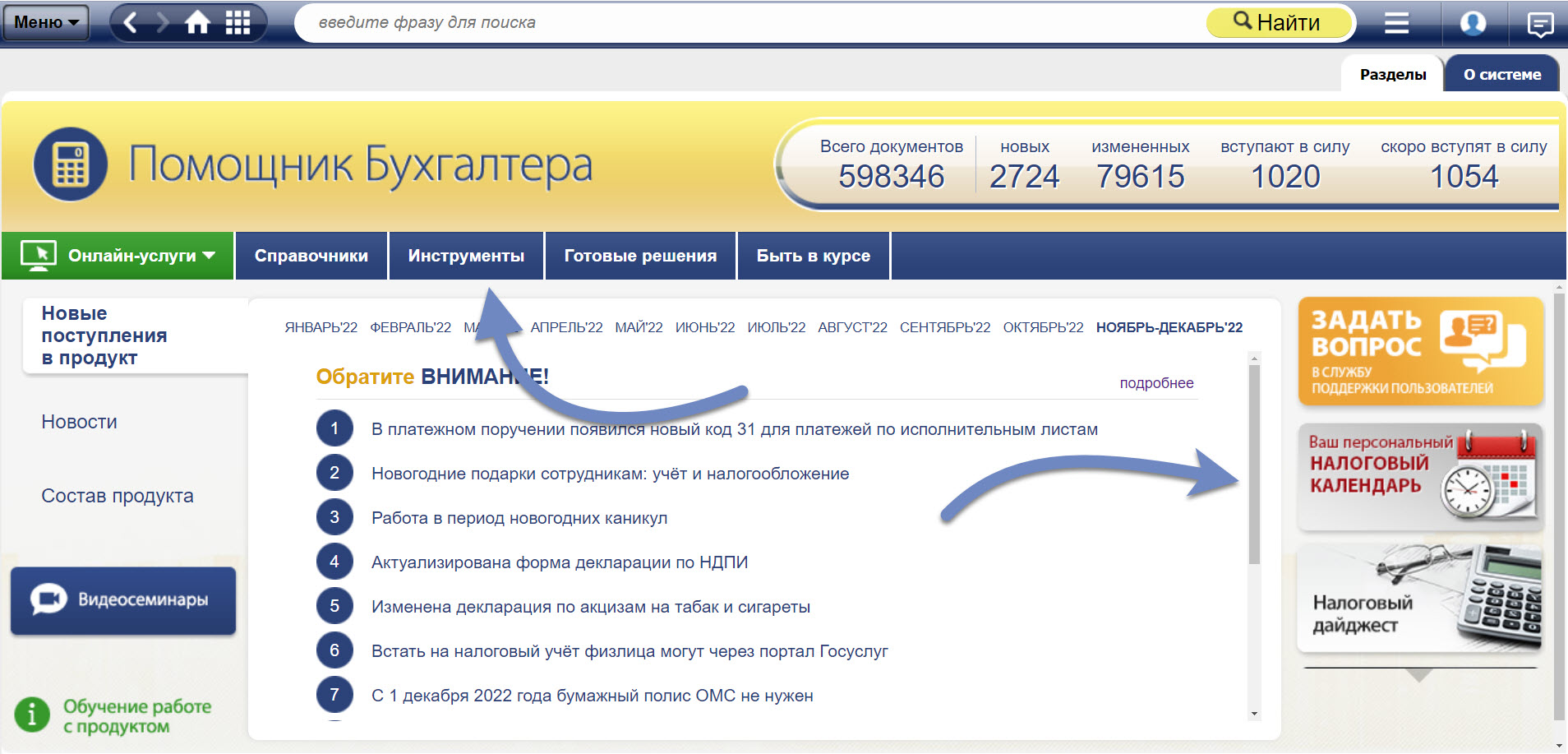Screen dimensions: 1568x754
Task: Click the news list vertical scrollbar thumb
Action: [1254, 465]
